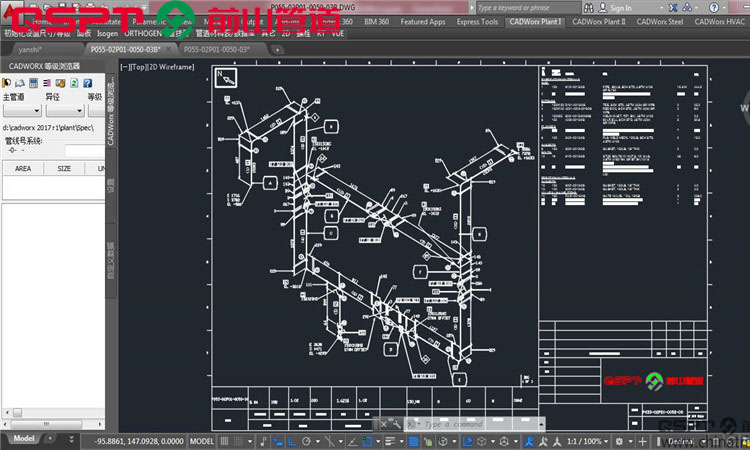Toggle ortho mode in the status bar
Viewport: 750px width, 450px height.
(x=292, y=441)
